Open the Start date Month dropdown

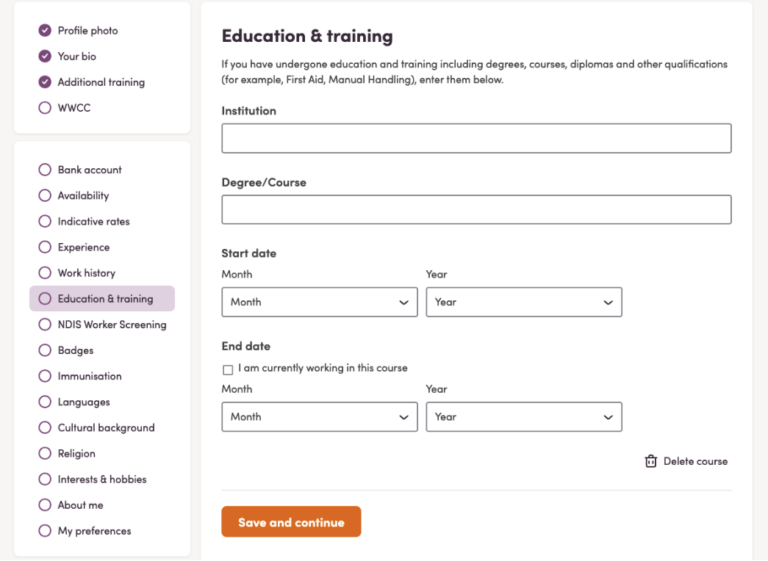point(319,302)
